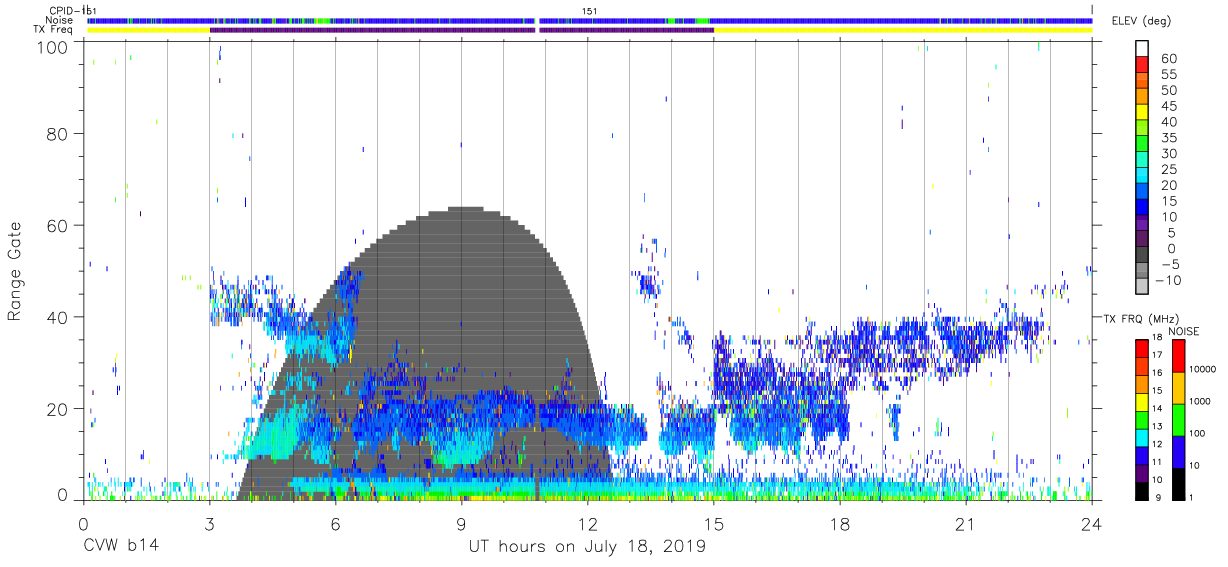Click the 'Noise' row label at top
1228x567 pixels.
pyautogui.click(x=58, y=20)
